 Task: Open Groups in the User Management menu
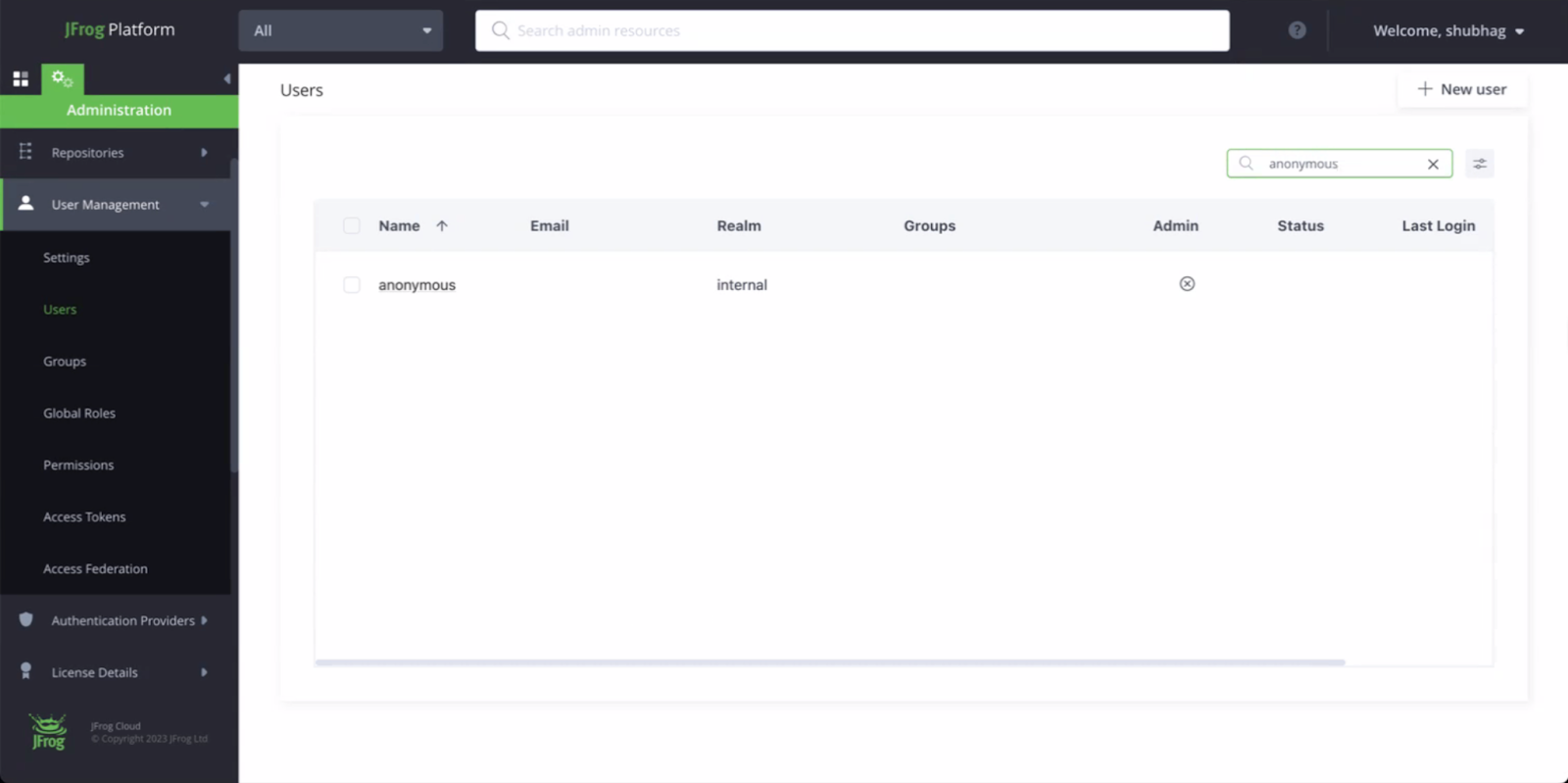click(65, 362)
